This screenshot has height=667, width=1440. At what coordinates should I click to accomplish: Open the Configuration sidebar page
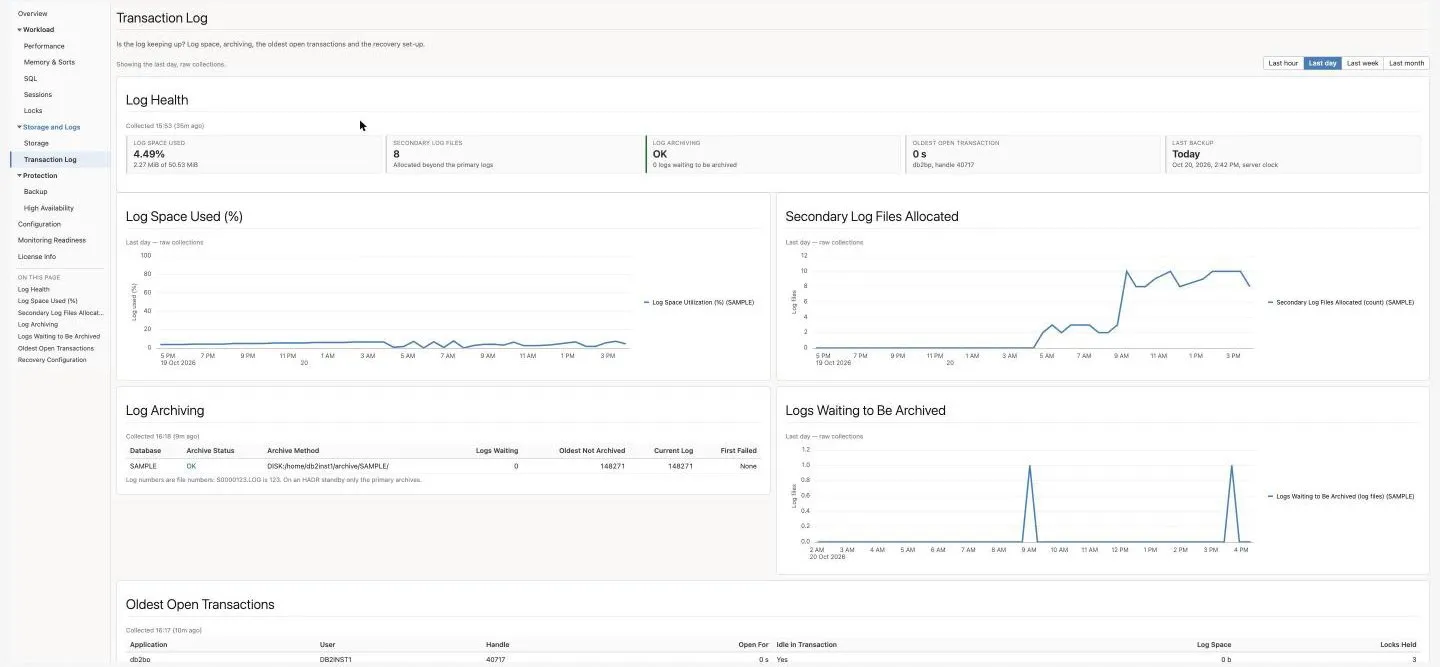[x=39, y=224]
